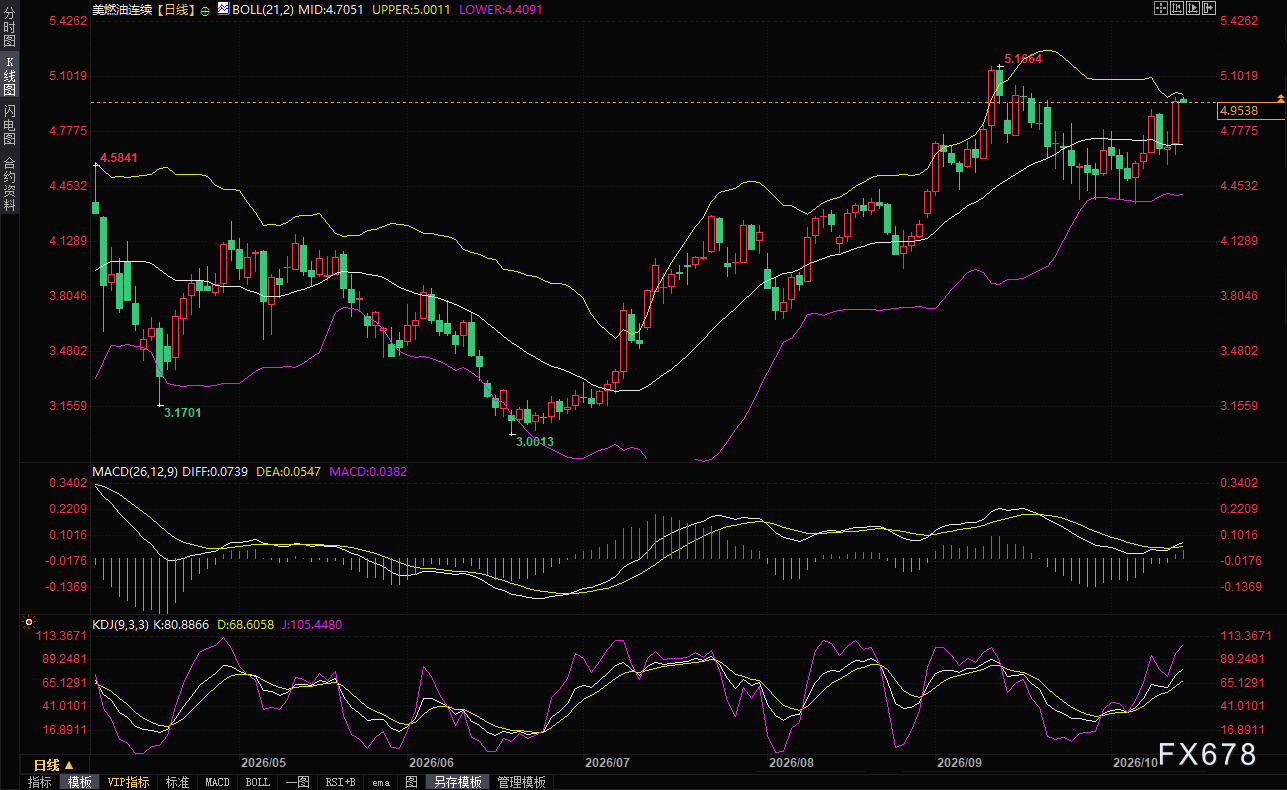Click the KDJ(9,3,3) indicator label
This screenshot has width=1287, height=790.
click(120, 625)
